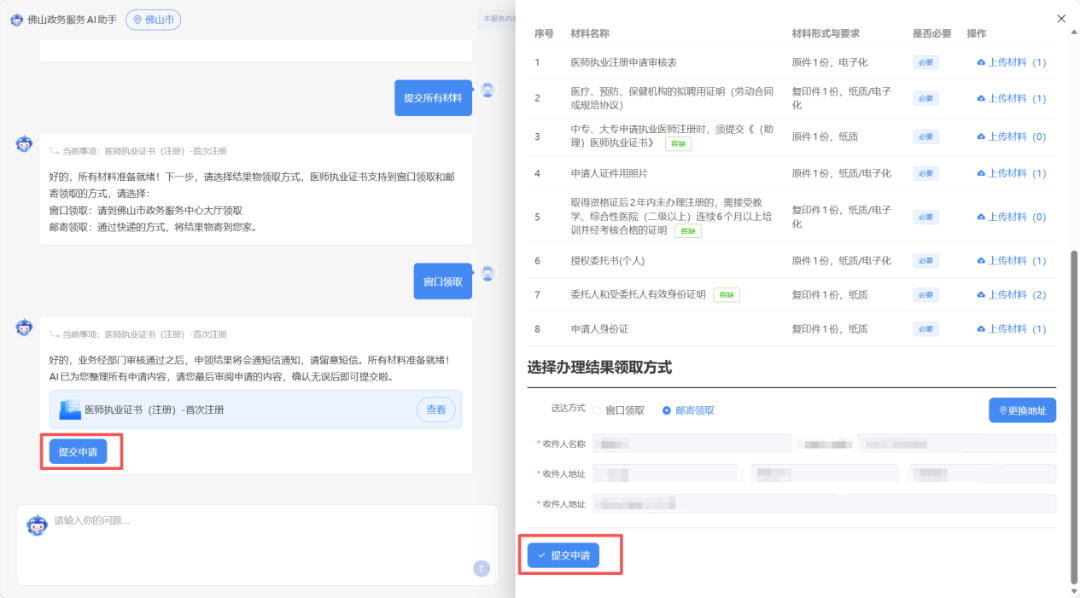
Task: Click the 佛山市 location selector
Action: (x=153, y=20)
